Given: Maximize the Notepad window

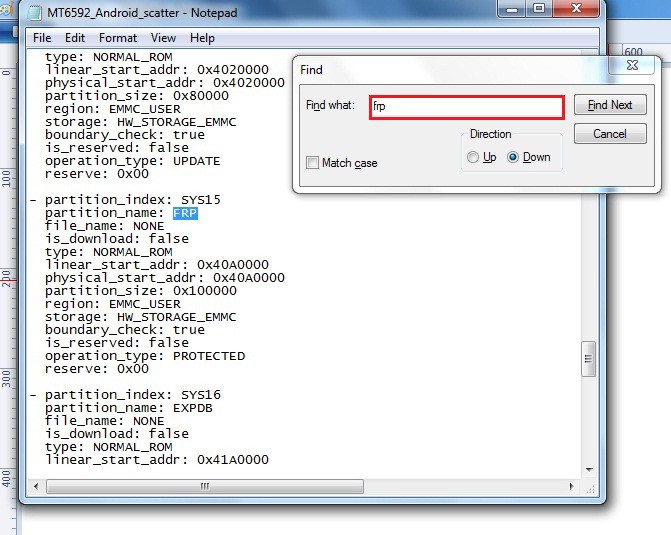Looking at the screenshot, I should tap(538, 9).
